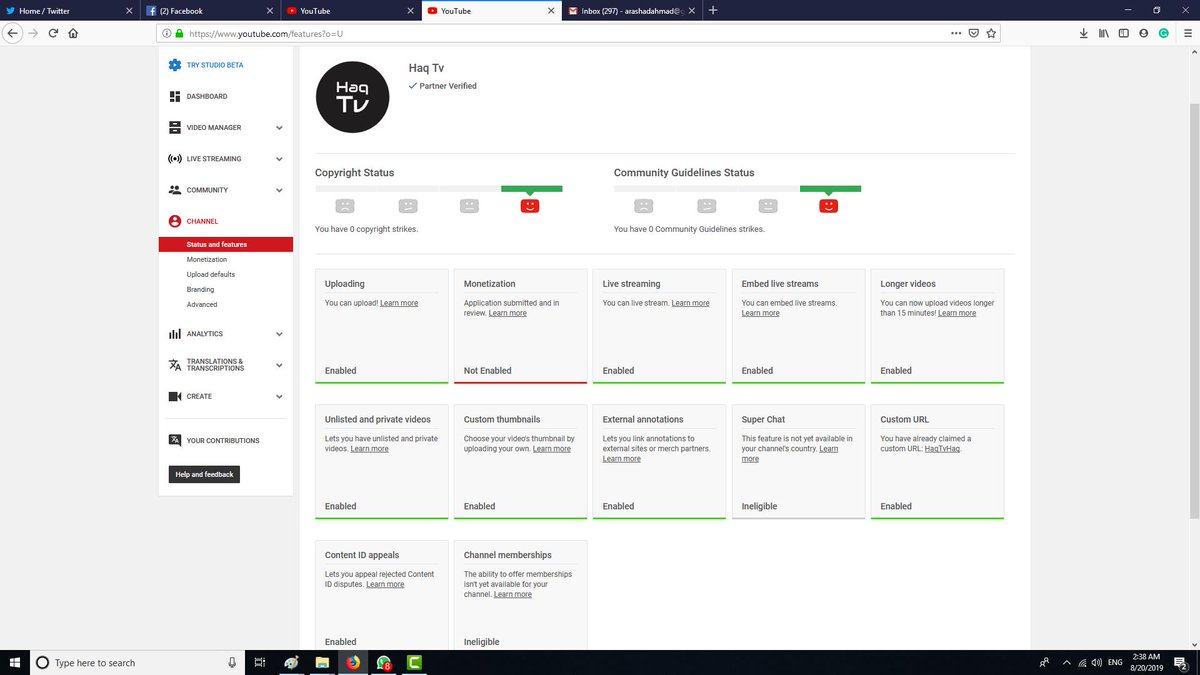Reload the page with refresh icon

pyautogui.click(x=53, y=32)
